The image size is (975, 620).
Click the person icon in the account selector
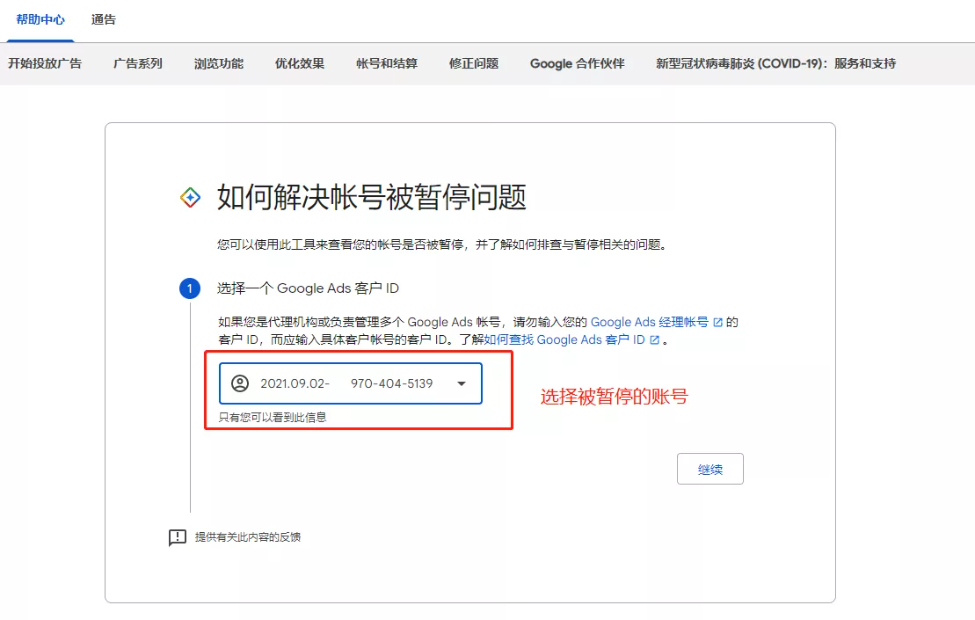pyautogui.click(x=240, y=383)
